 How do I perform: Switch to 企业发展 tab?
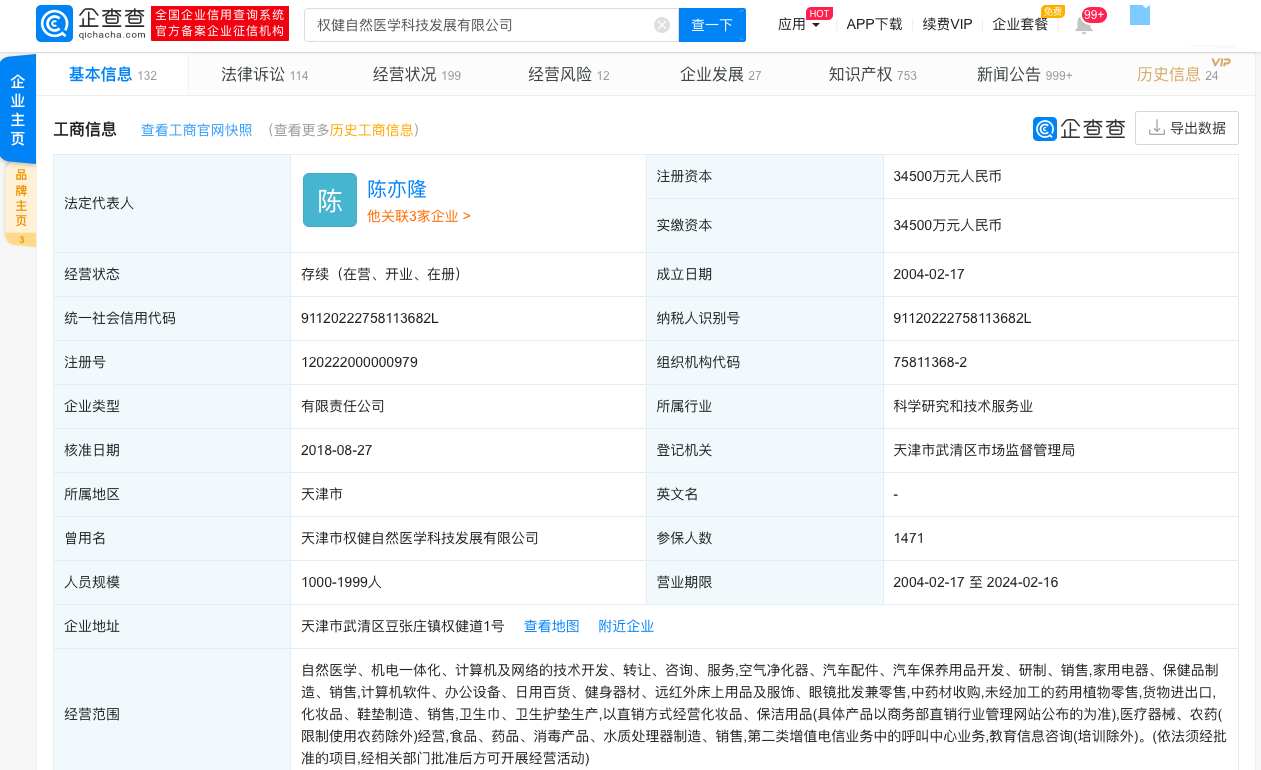[720, 75]
